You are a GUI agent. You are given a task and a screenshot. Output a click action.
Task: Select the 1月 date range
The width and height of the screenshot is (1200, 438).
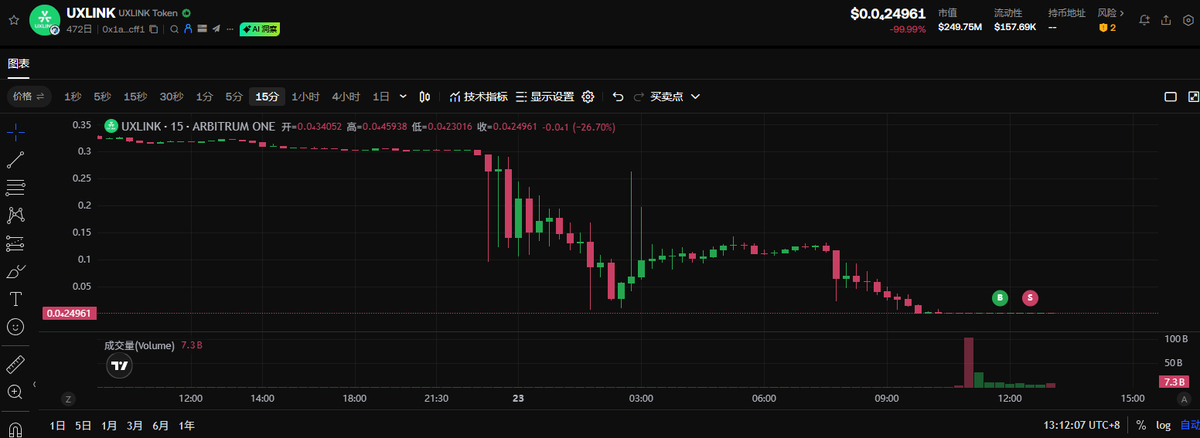click(109, 425)
